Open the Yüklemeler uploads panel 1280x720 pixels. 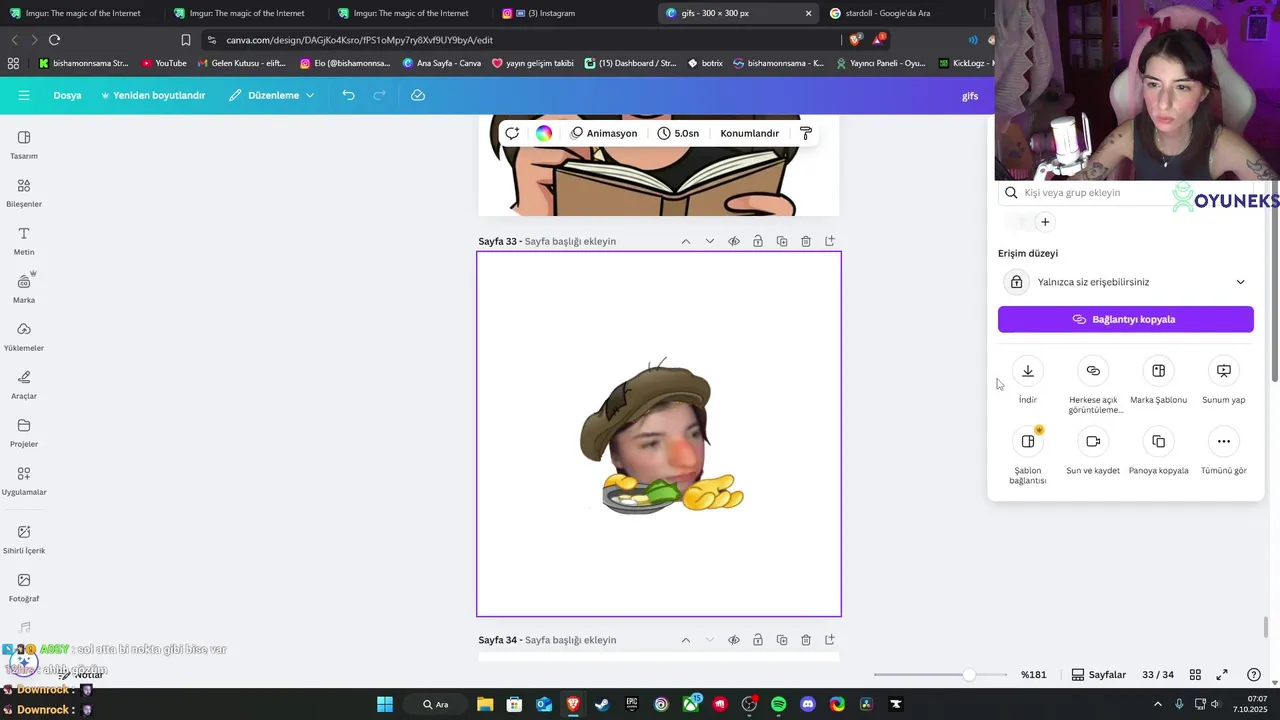[24, 337]
